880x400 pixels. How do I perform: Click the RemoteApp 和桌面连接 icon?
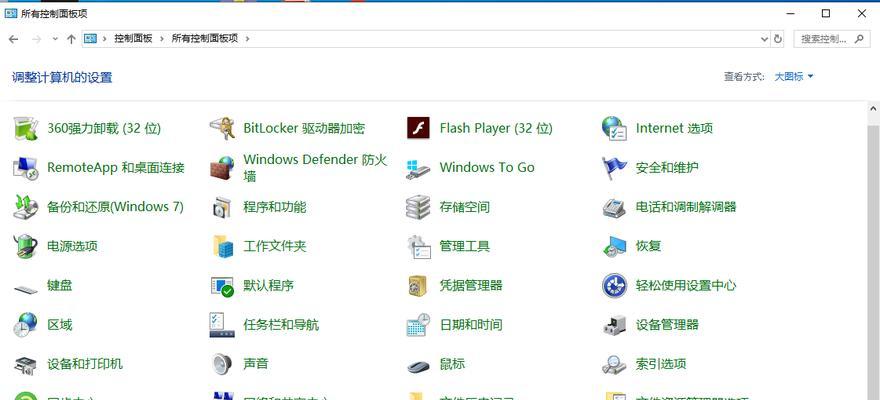point(25,168)
